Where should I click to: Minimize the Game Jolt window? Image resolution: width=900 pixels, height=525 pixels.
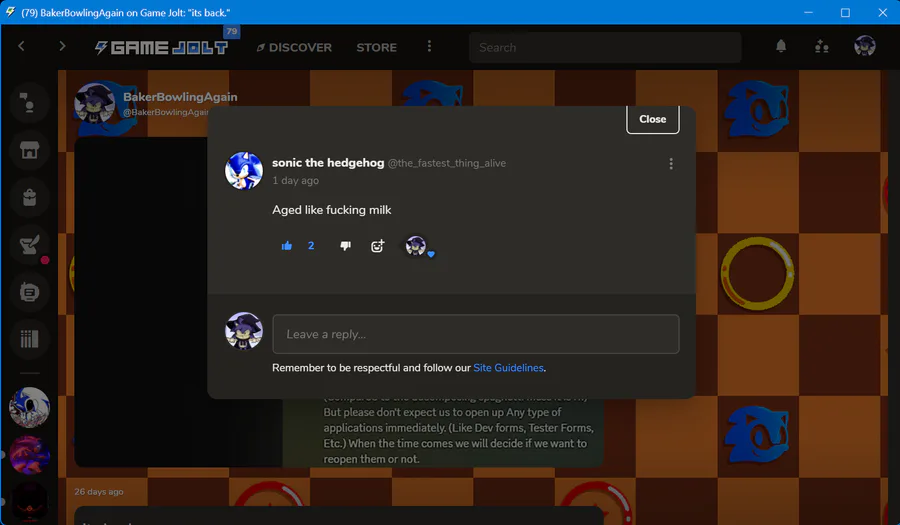(x=808, y=12)
